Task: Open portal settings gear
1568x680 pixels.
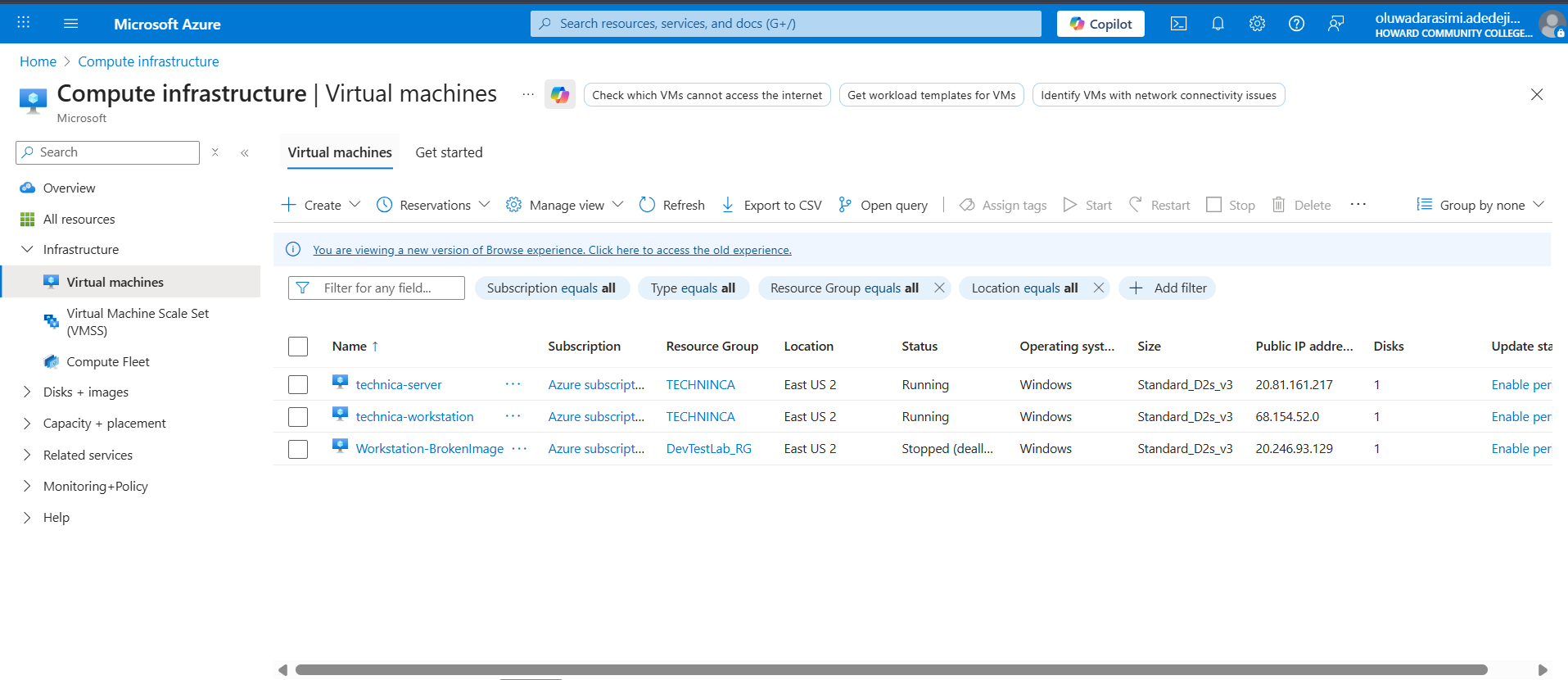Action: click(1257, 23)
